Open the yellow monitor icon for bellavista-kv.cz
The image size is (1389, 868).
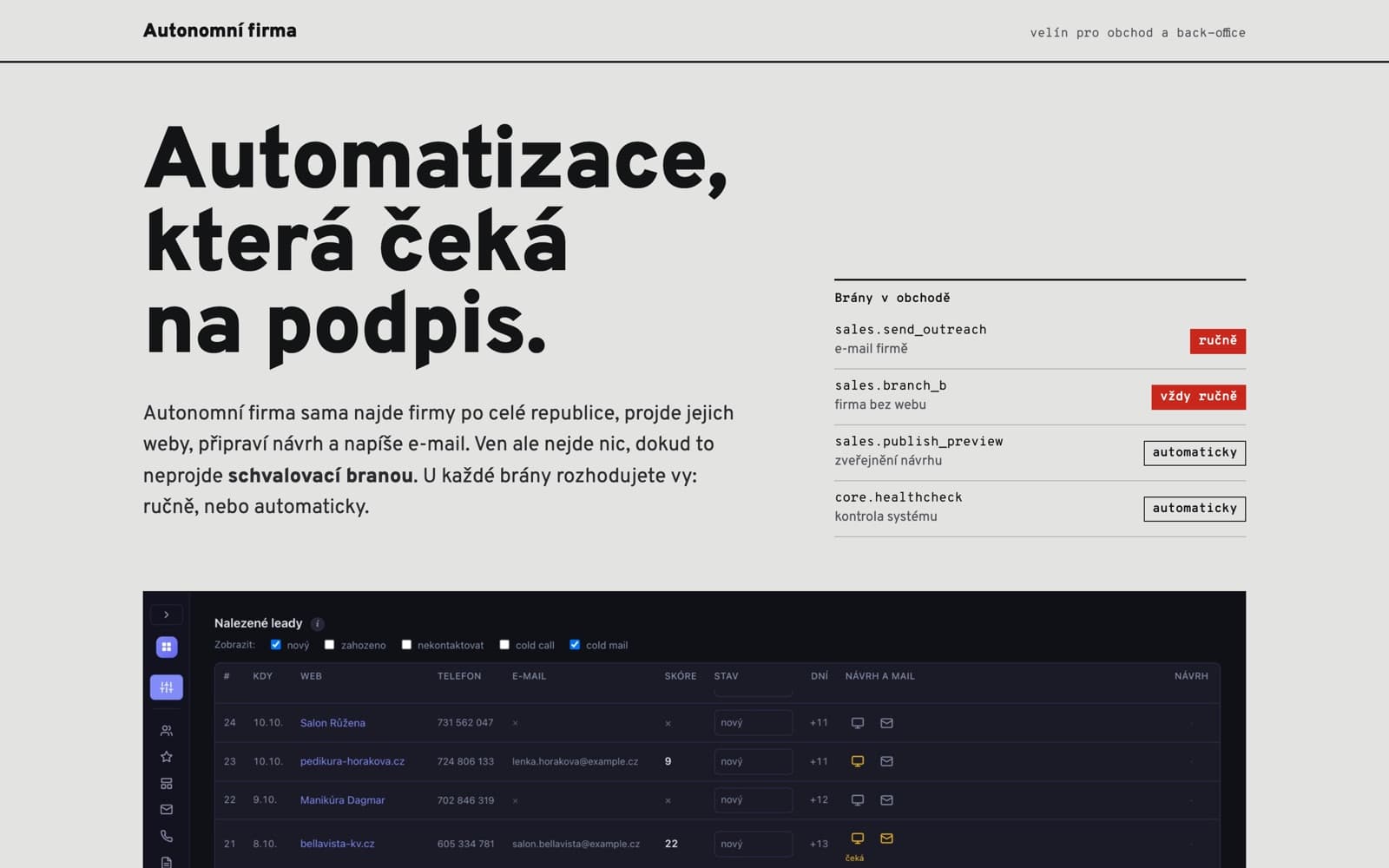tap(858, 838)
